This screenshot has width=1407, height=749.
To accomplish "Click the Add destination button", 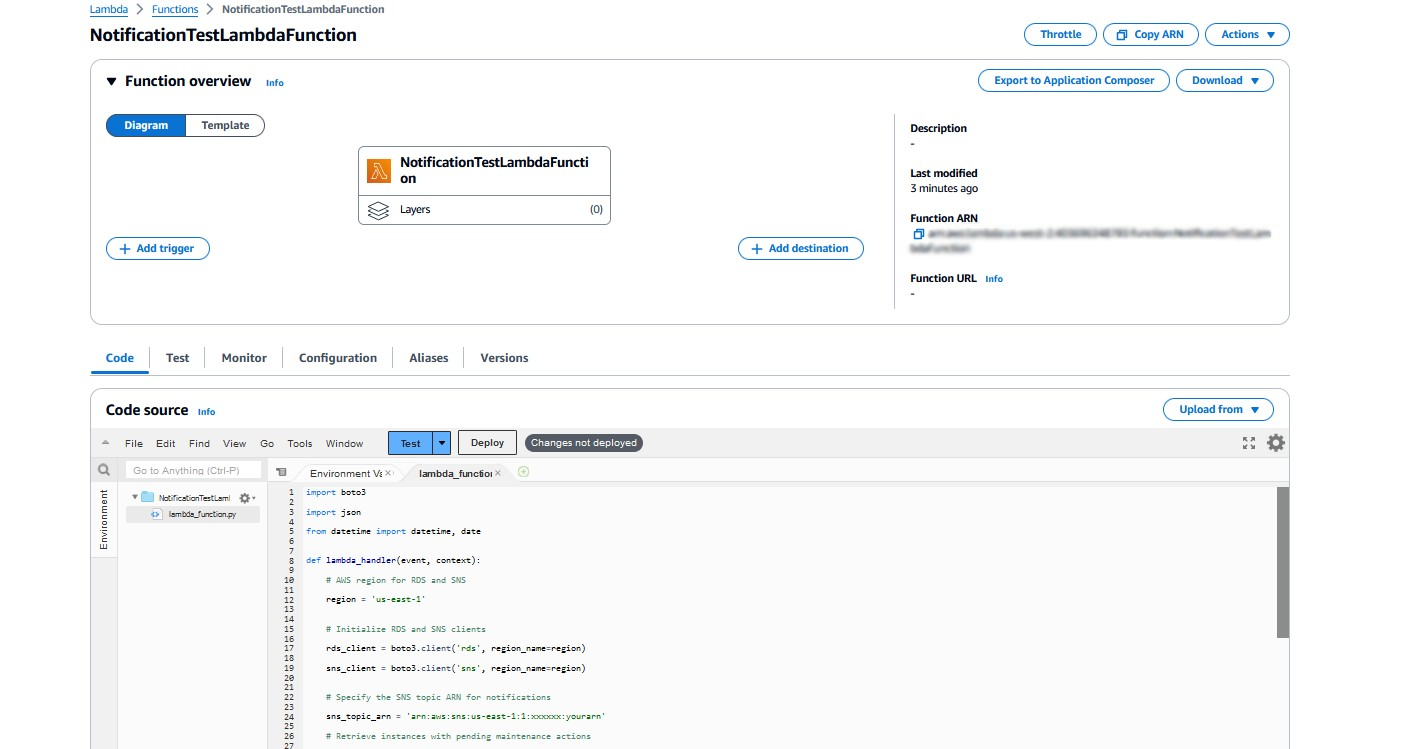I will click(x=801, y=249).
